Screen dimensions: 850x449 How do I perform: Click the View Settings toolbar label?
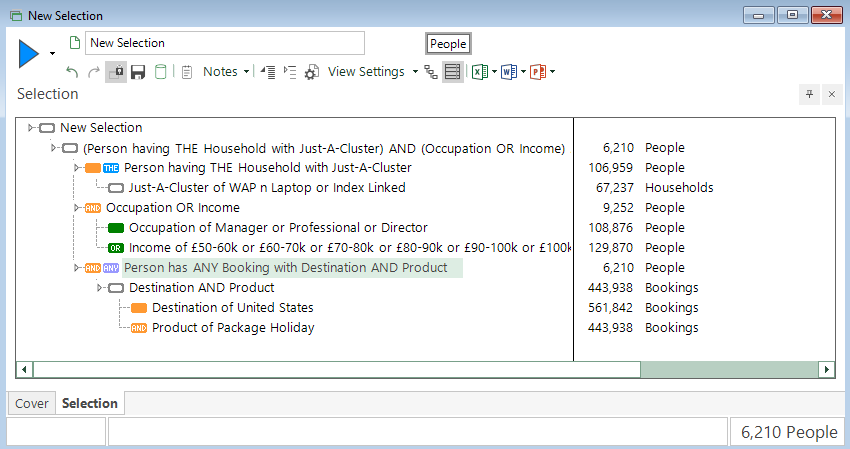366,72
